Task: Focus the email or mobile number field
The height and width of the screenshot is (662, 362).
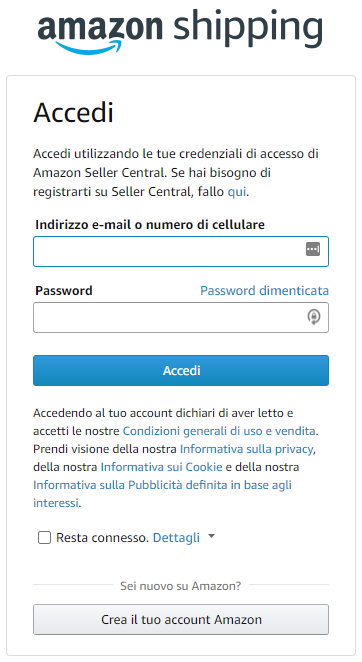Action: [x=181, y=251]
